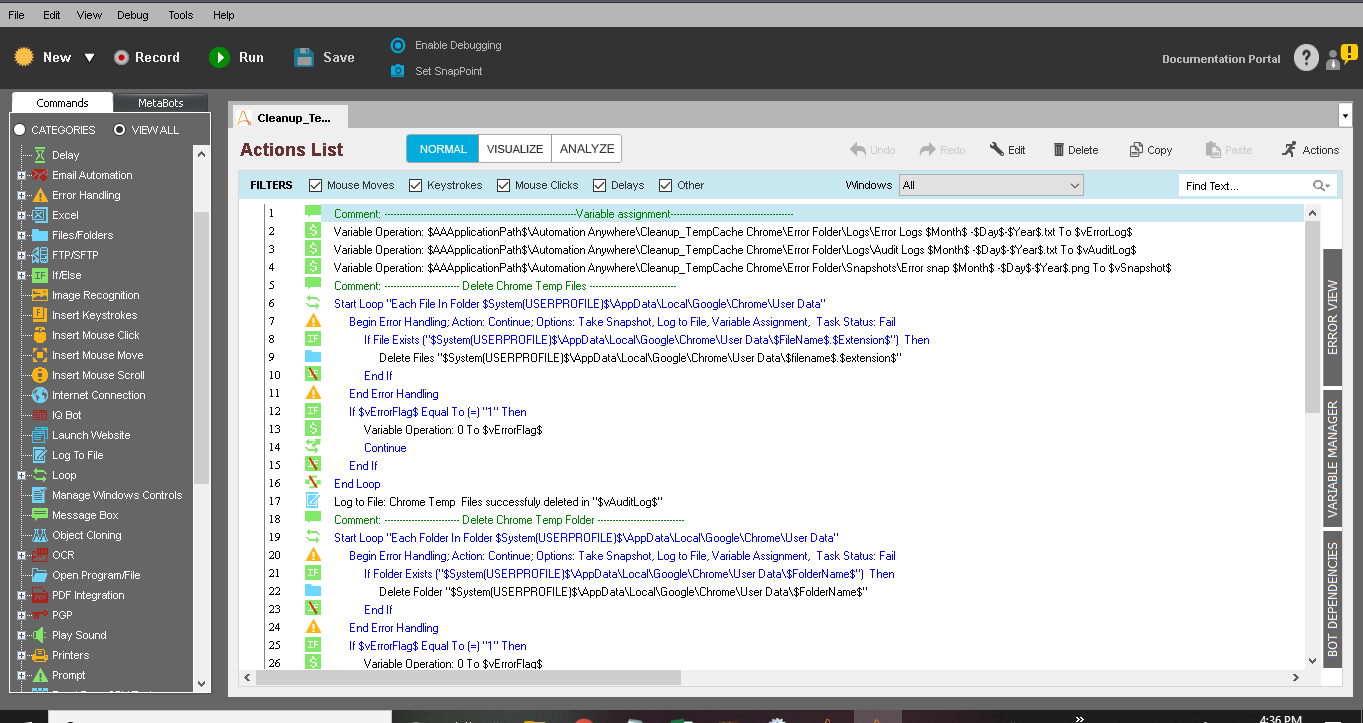Select the CATEGORIES radio button
This screenshot has width=1363, height=723.
click(x=19, y=130)
